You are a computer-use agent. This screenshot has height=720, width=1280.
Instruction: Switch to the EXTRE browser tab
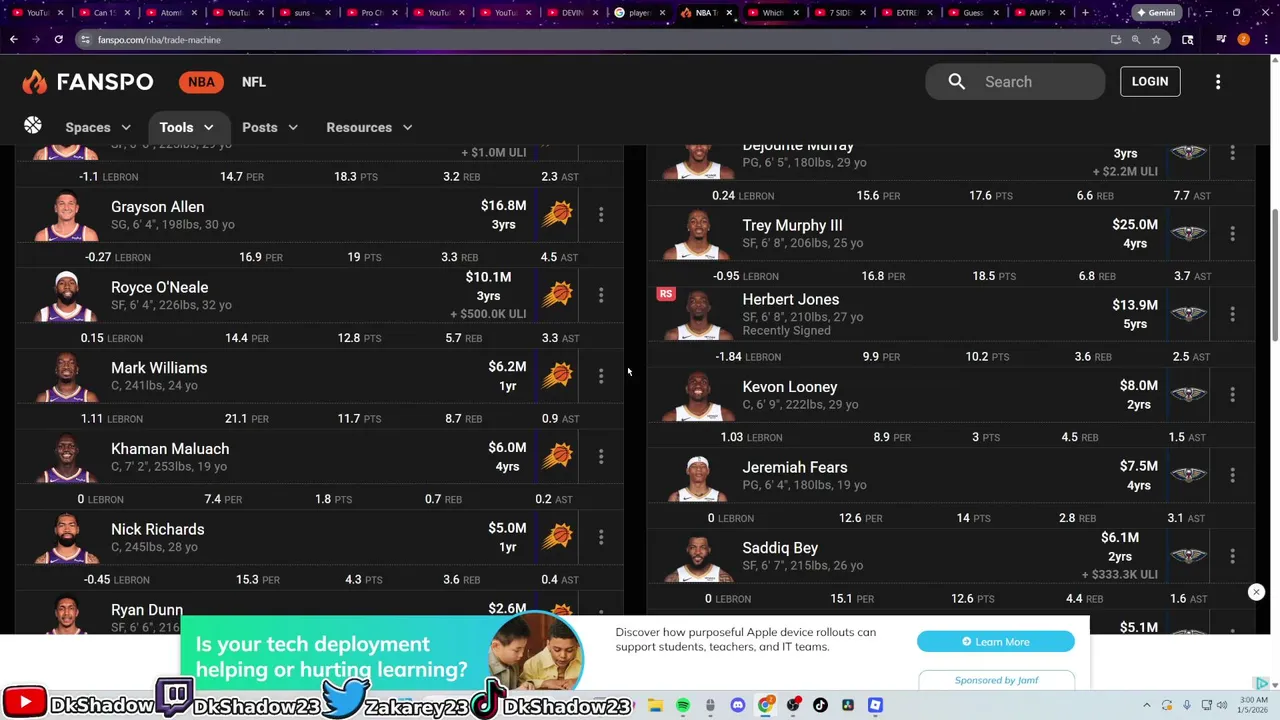(908, 12)
